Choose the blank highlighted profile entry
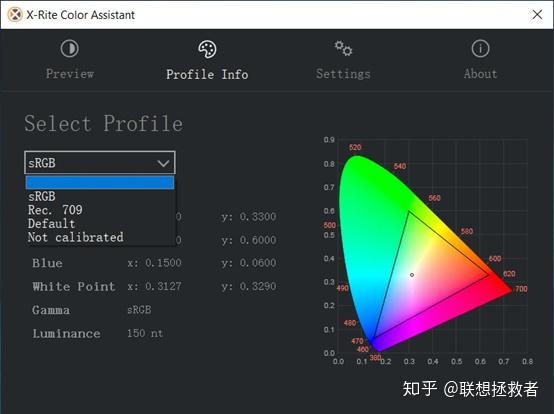554x414 pixels. coord(100,183)
